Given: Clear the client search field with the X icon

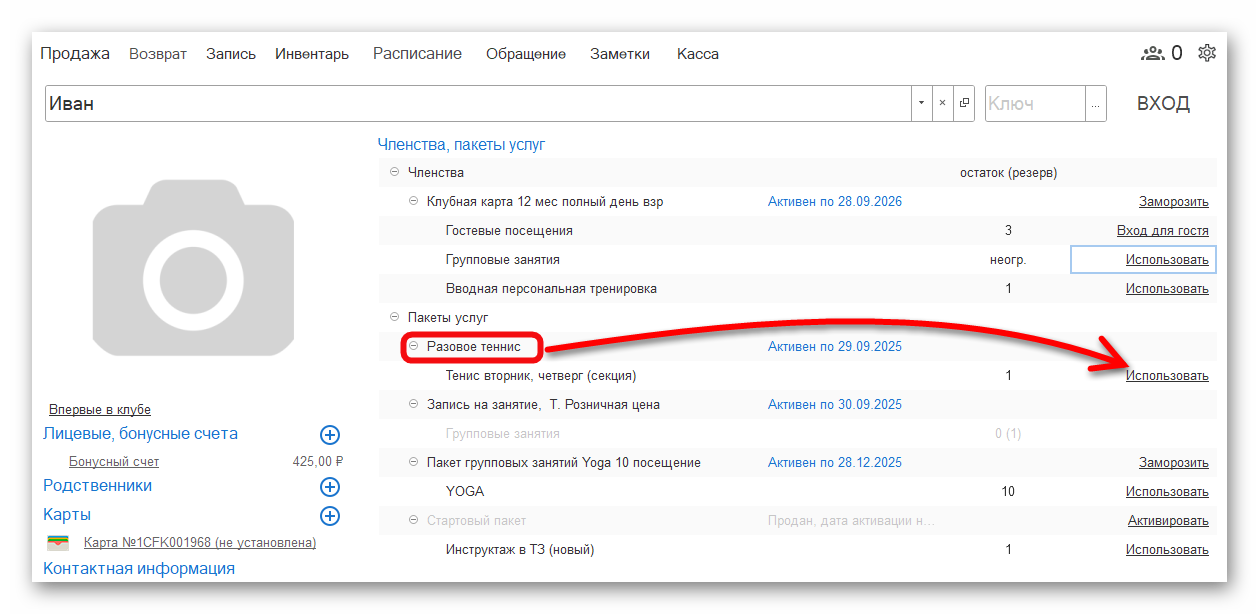Looking at the screenshot, I should (x=942, y=103).
